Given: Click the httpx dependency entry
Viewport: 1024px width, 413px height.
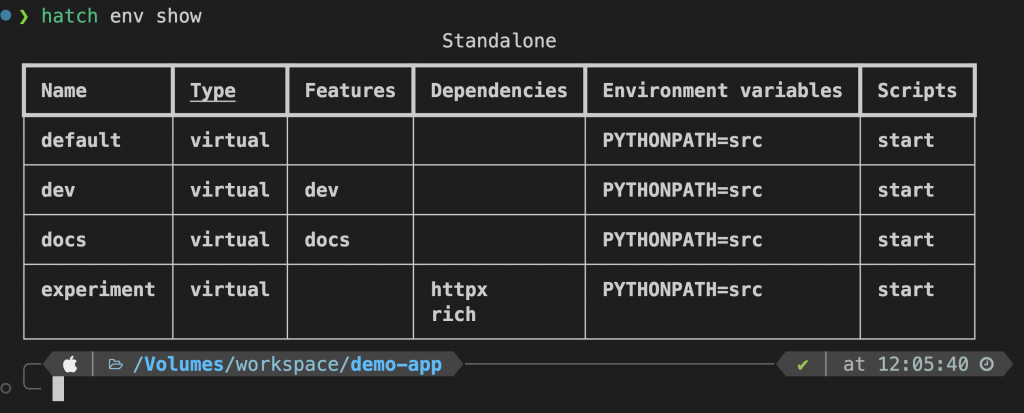Looking at the screenshot, I should pyautogui.click(x=459, y=290).
